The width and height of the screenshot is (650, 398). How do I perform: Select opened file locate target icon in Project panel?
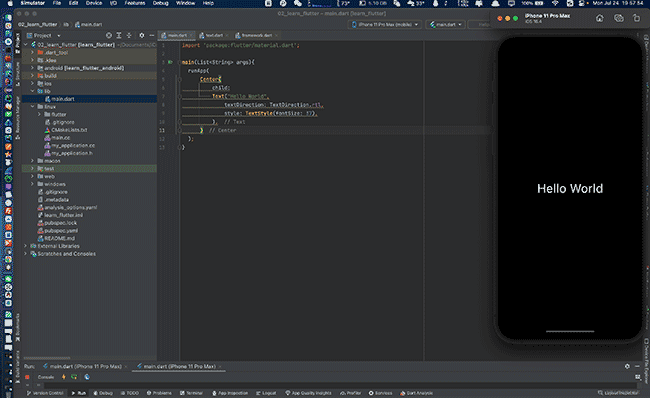[x=109, y=36]
